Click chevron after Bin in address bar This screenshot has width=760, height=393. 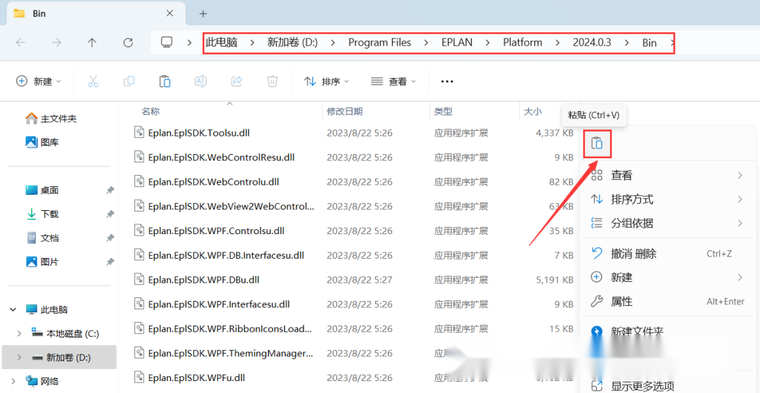click(672, 43)
